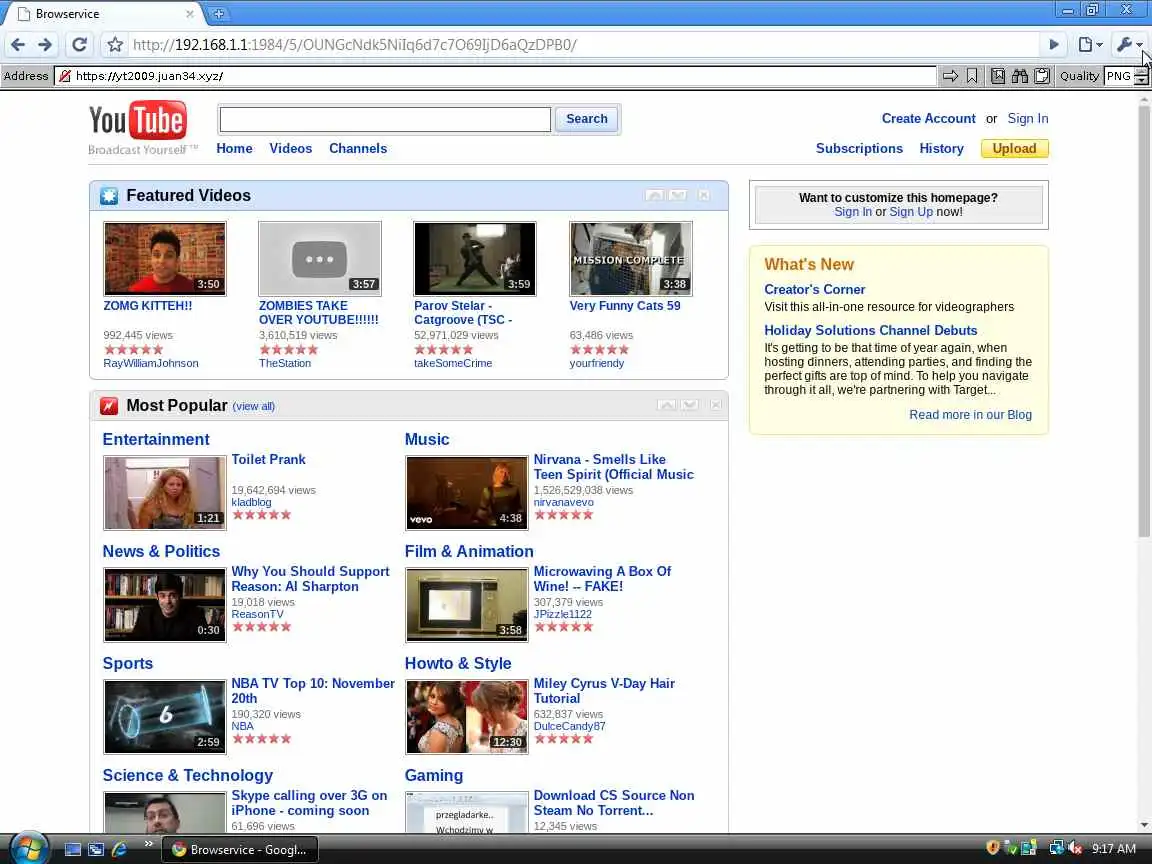Click the Browservice go arrow beside the address field
The image size is (1152, 864).
[x=950, y=76]
